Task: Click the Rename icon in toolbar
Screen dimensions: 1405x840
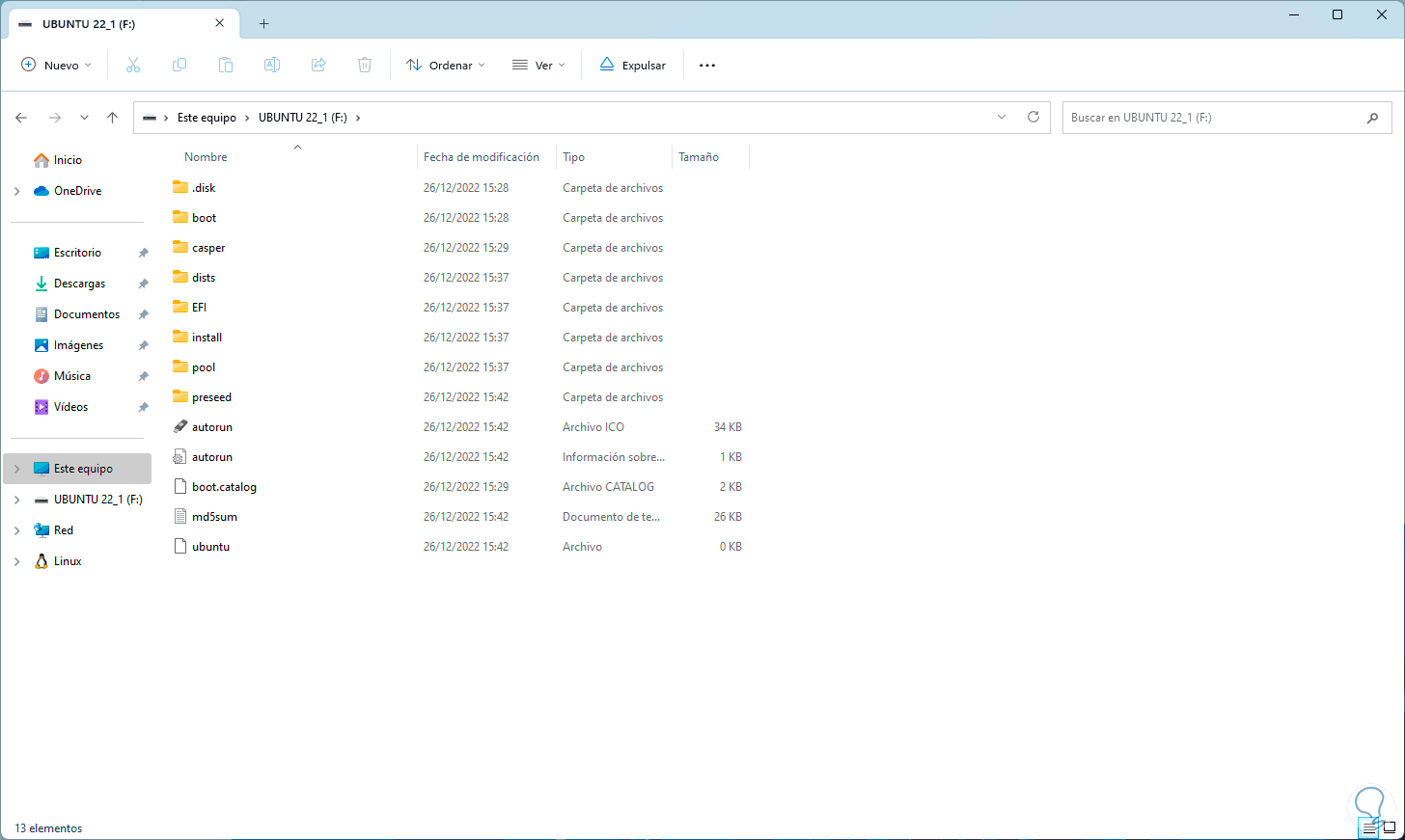Action: 272,65
